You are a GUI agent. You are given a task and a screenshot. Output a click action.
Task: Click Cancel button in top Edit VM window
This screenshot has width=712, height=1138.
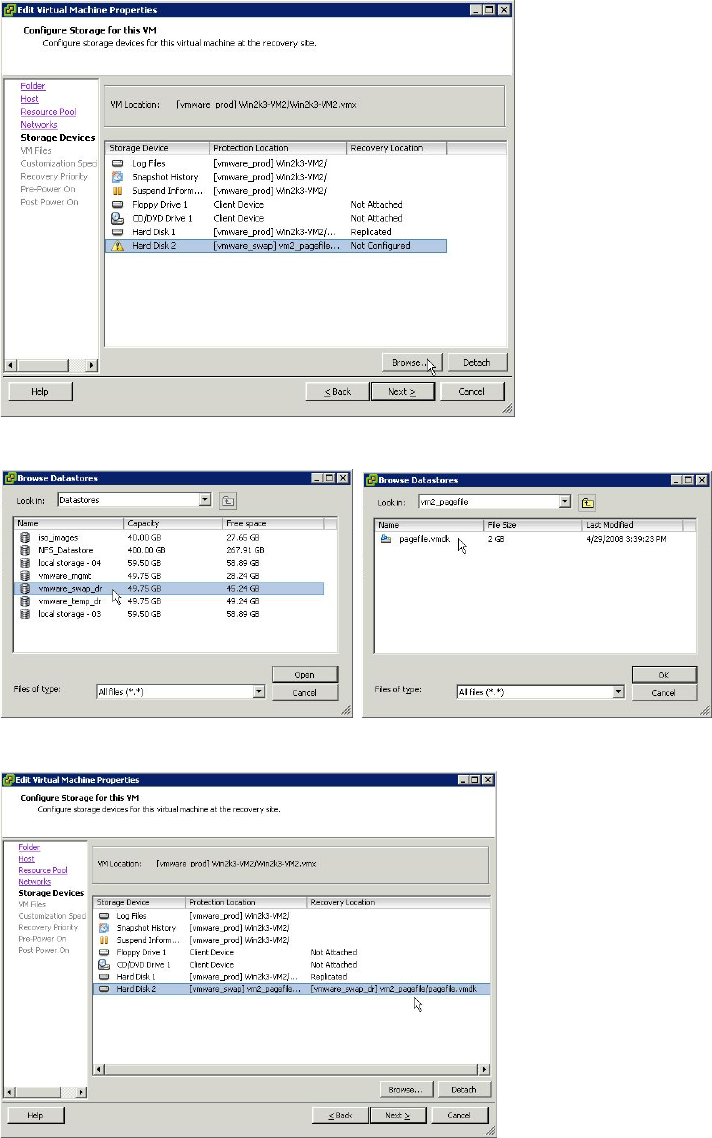coord(471,391)
